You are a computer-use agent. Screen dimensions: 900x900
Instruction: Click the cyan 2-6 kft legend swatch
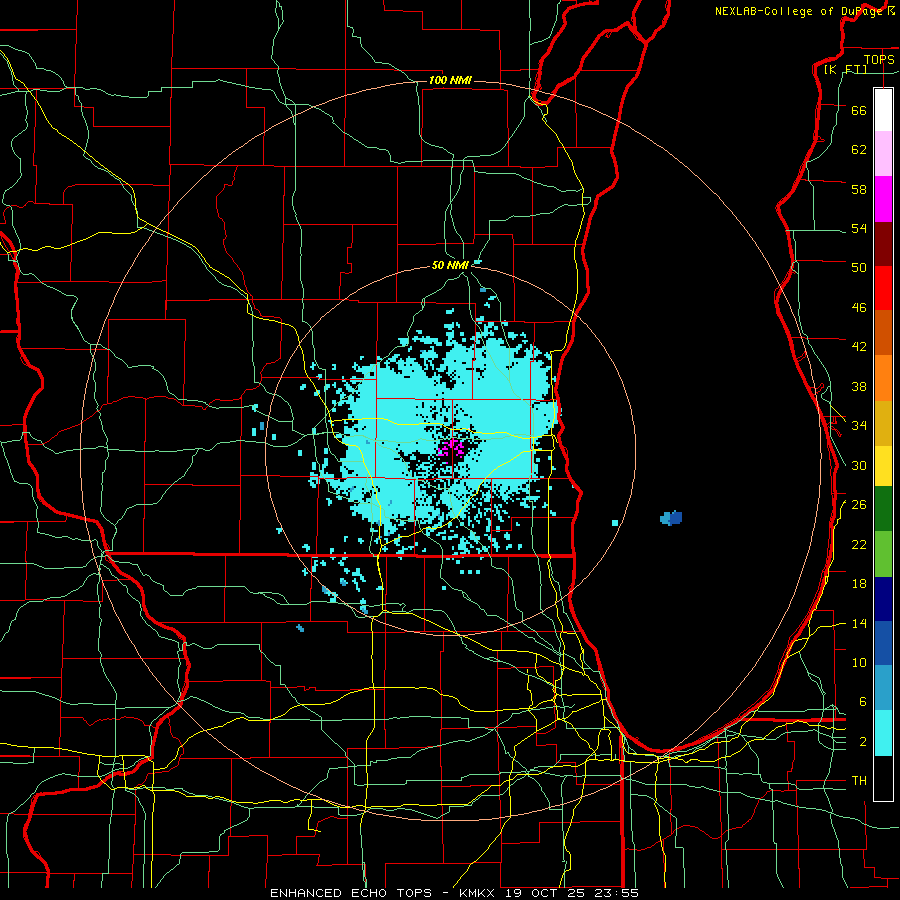pos(883,733)
